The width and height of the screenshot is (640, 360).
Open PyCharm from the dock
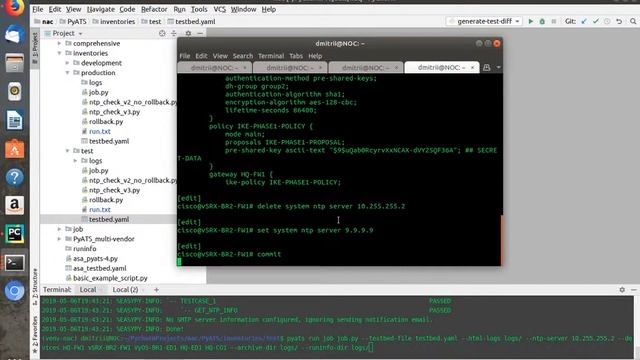click(x=14, y=234)
